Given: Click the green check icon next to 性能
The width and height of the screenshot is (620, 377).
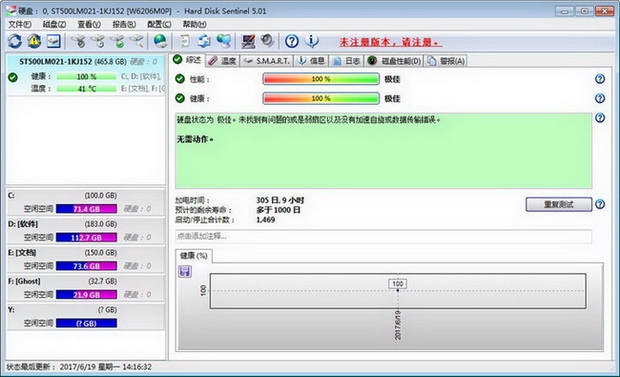Looking at the screenshot, I should point(180,79).
